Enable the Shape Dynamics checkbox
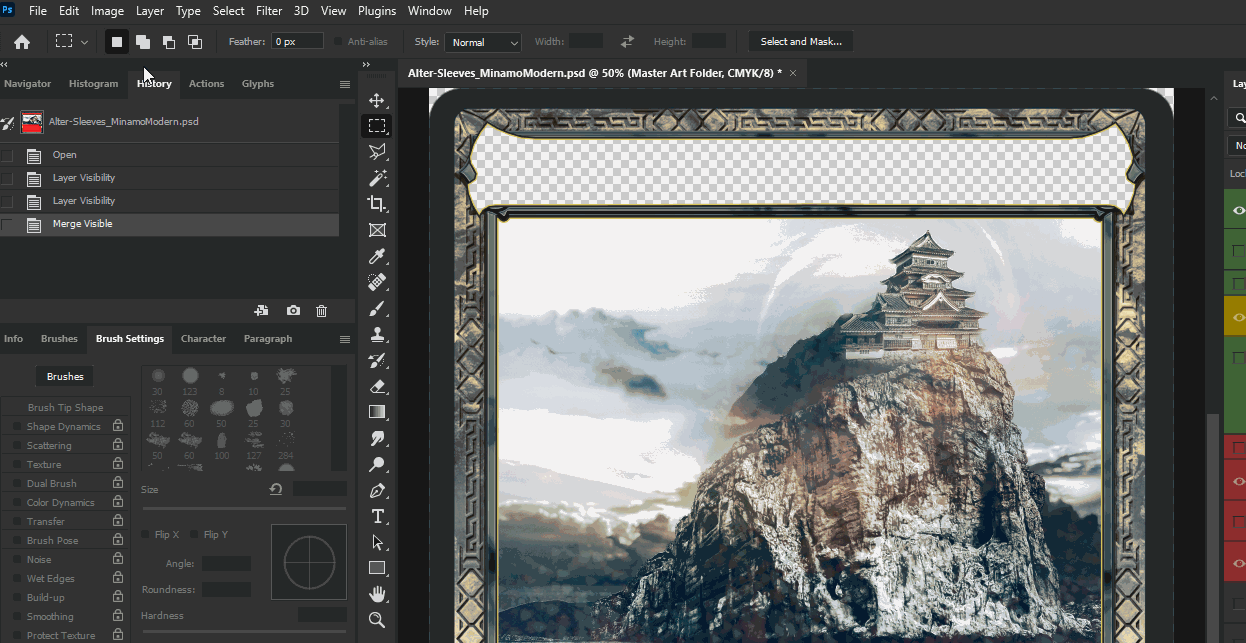The width and height of the screenshot is (1246, 643). tap(17, 427)
